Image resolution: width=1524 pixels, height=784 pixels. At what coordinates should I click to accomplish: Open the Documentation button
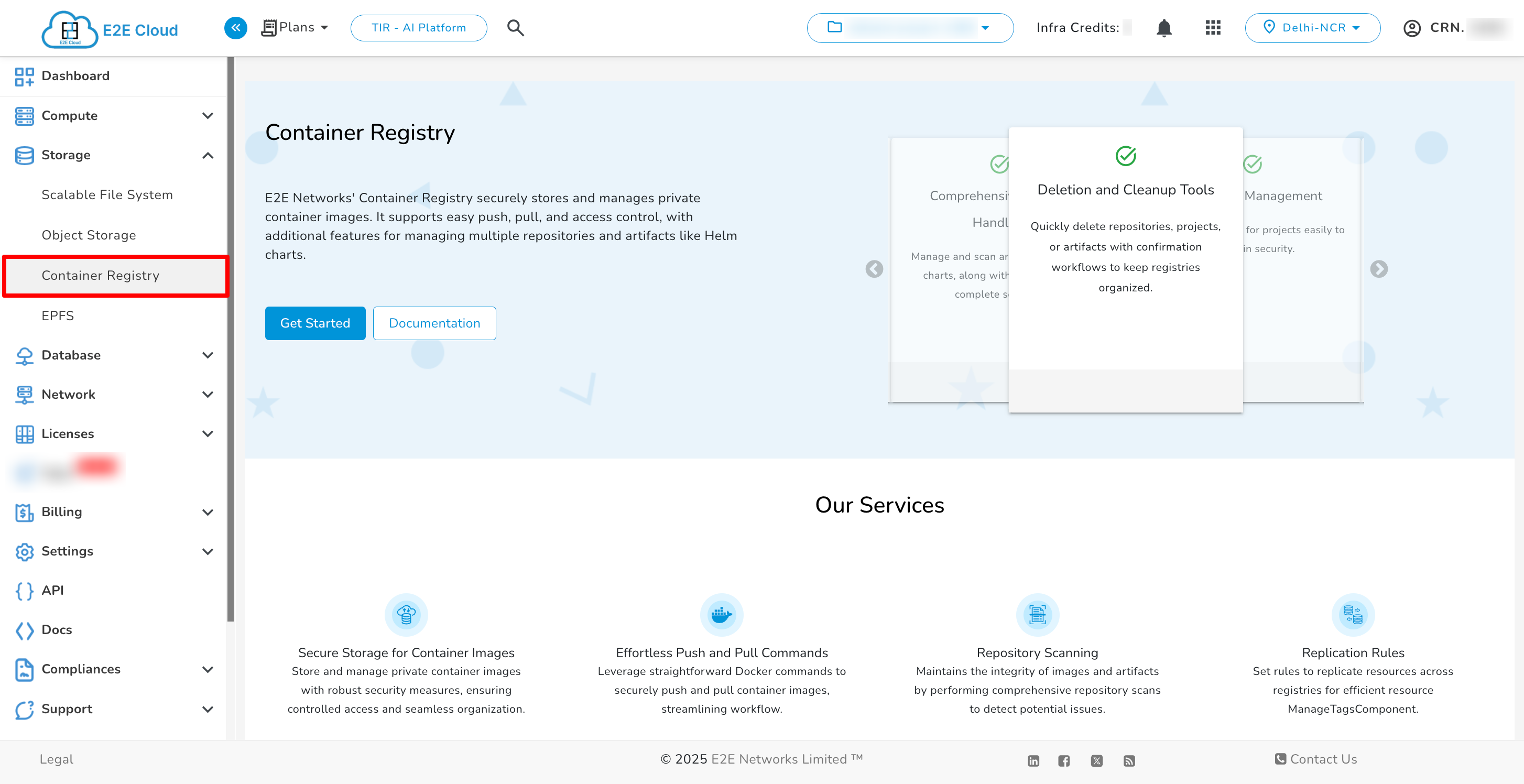click(x=434, y=323)
